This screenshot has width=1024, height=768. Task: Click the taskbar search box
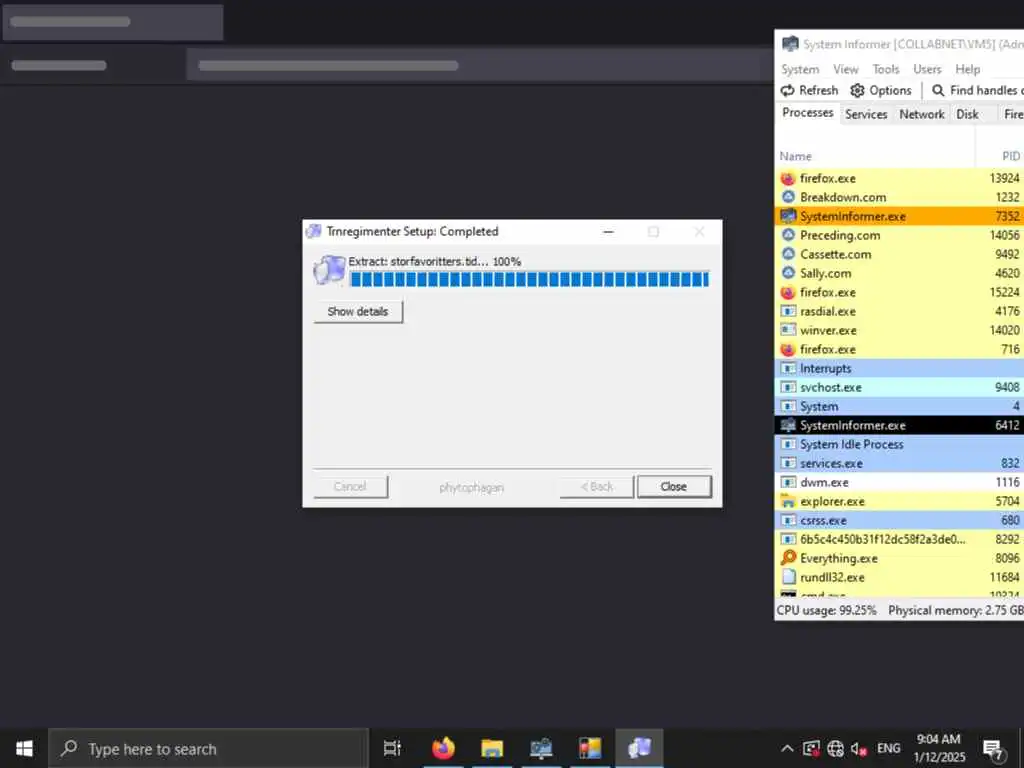209,748
